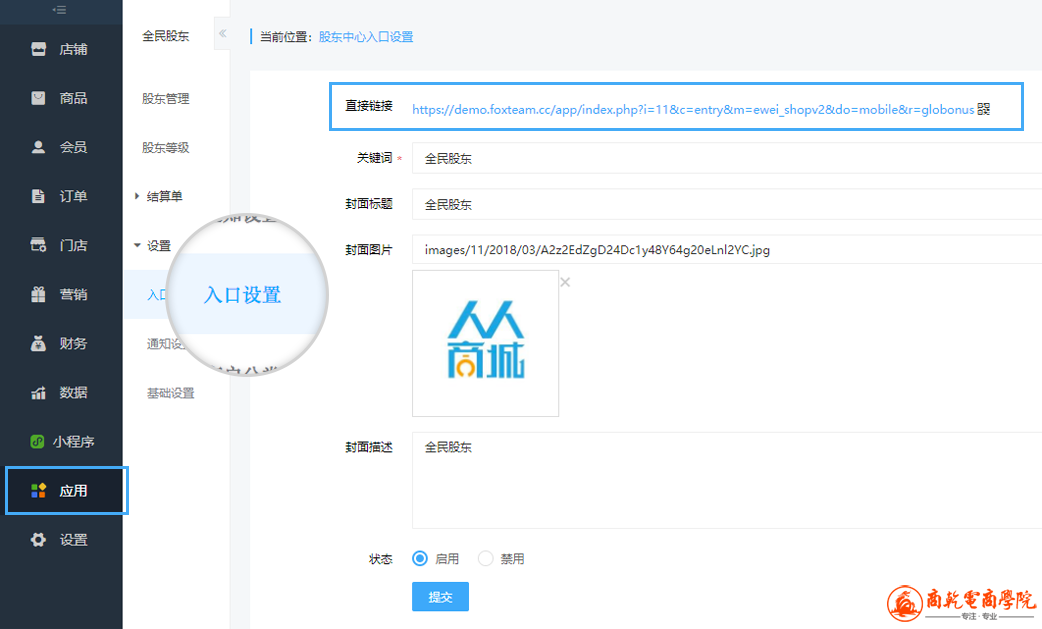Click the 店铺 shop icon in sidebar
The image size is (1042, 629).
click(x=39, y=49)
